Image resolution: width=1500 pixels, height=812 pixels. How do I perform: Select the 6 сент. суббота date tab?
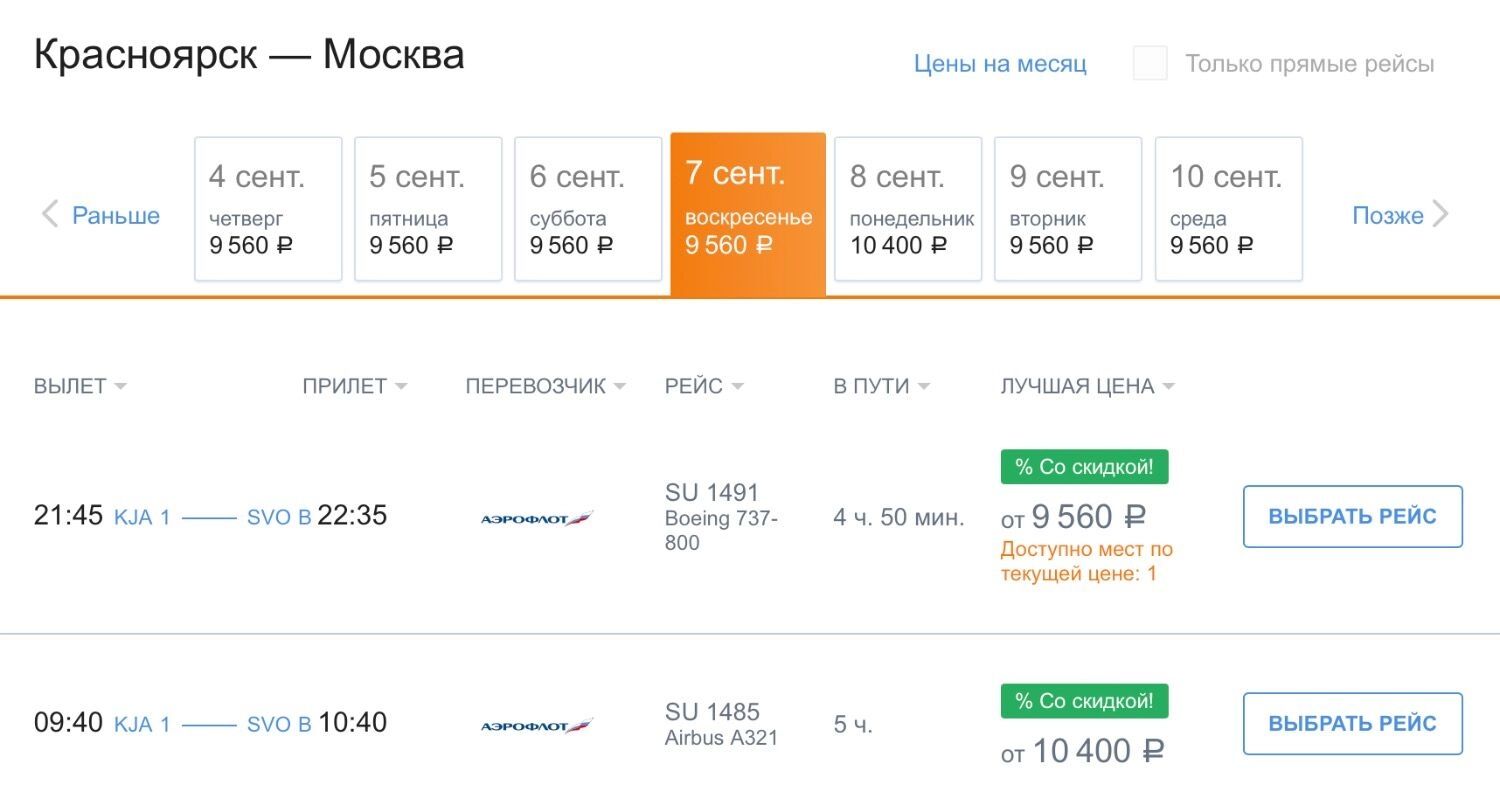(x=588, y=209)
